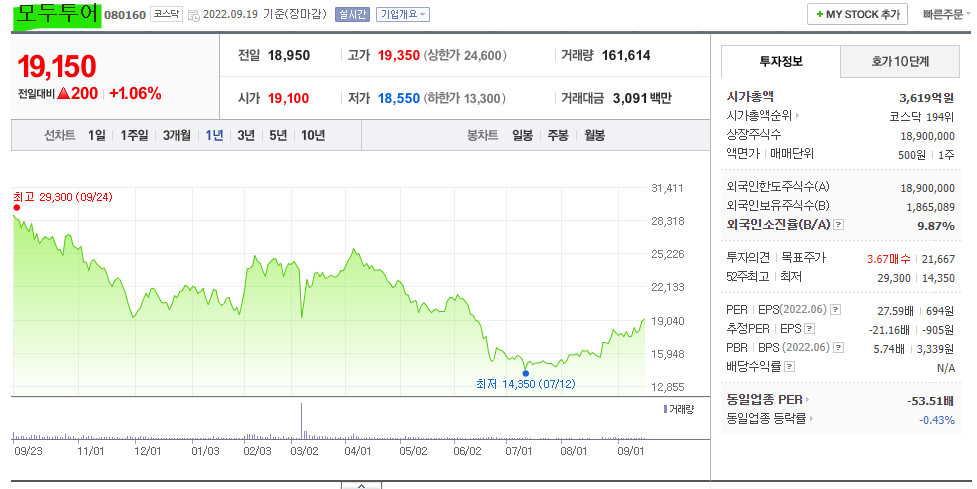Screen dimensions: 977x489
Task: Switch to the 투자정보 tab
Action: pos(781,61)
